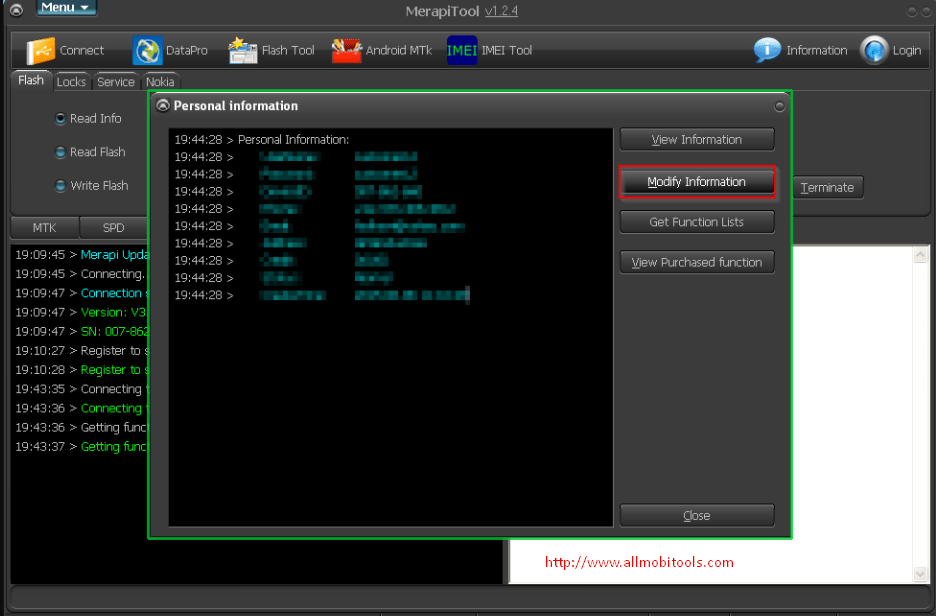Click the Connect USB icon
936x616 pixels.
point(41,51)
